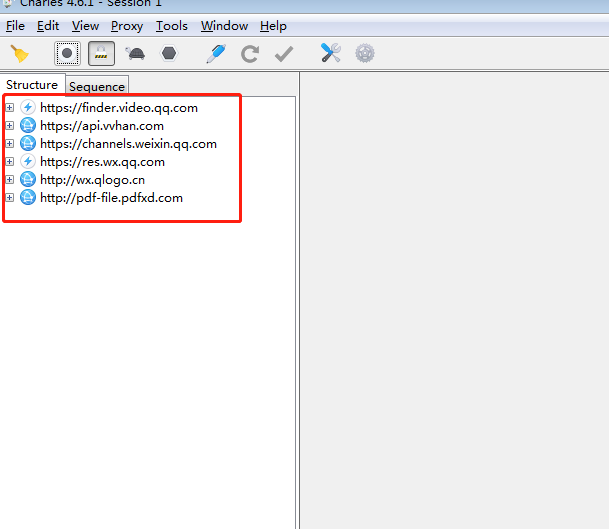Toggle breakpoints with the hexagon icon

tap(169, 53)
